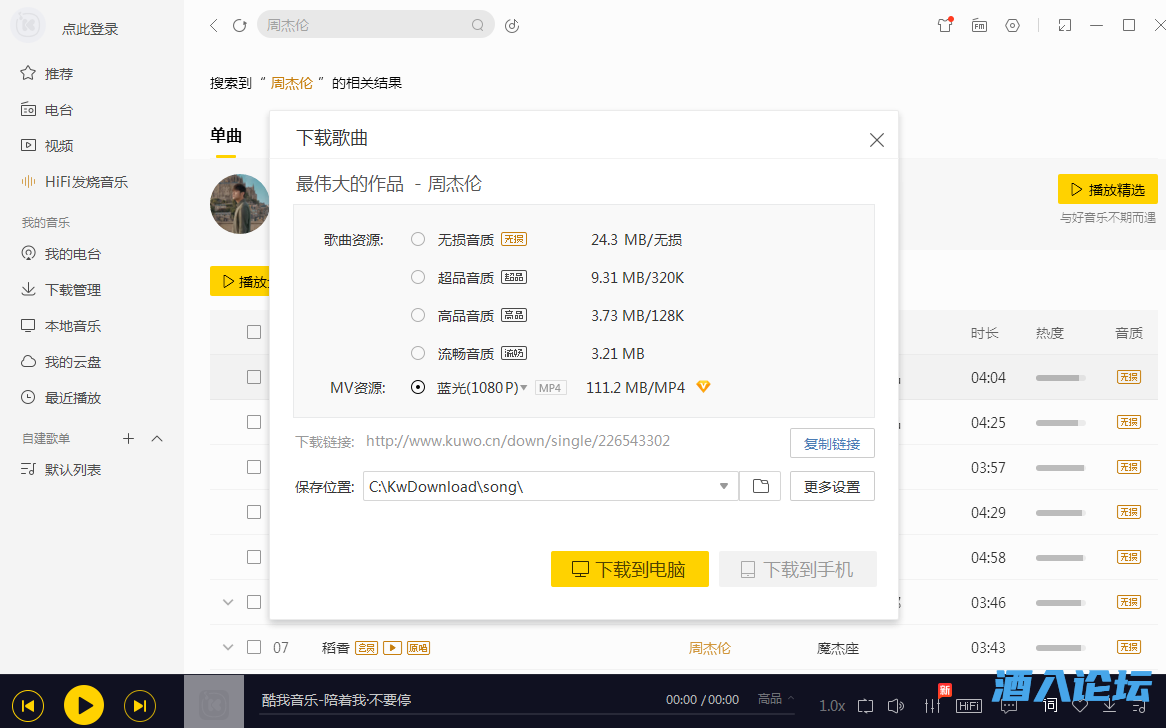Image resolution: width=1166 pixels, height=728 pixels.
Task: Select 无损音质 lossless quality option
Action: click(418, 239)
